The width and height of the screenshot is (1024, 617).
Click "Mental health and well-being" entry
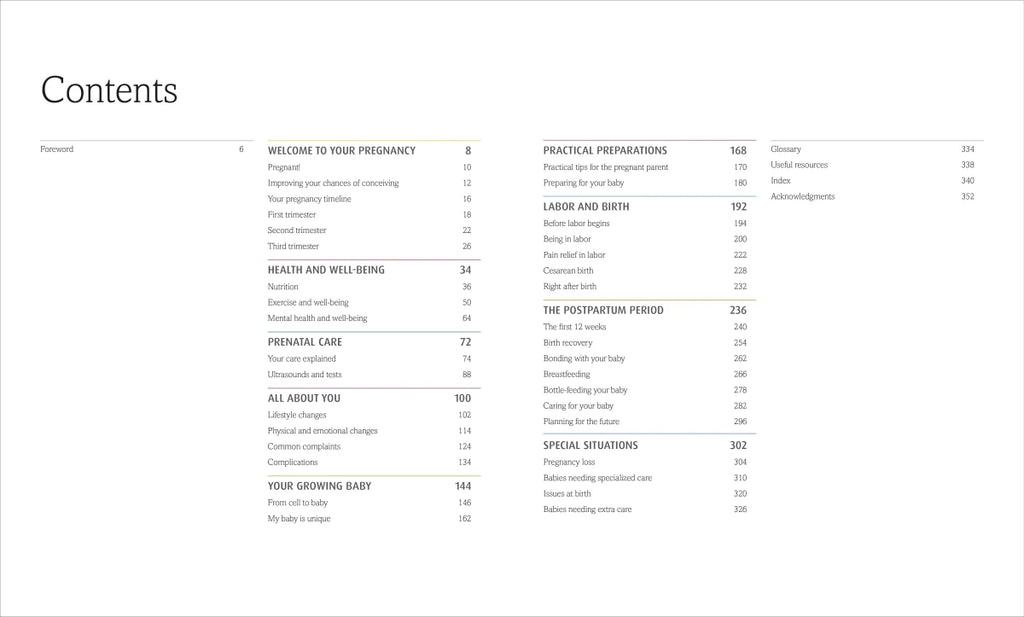(317, 318)
